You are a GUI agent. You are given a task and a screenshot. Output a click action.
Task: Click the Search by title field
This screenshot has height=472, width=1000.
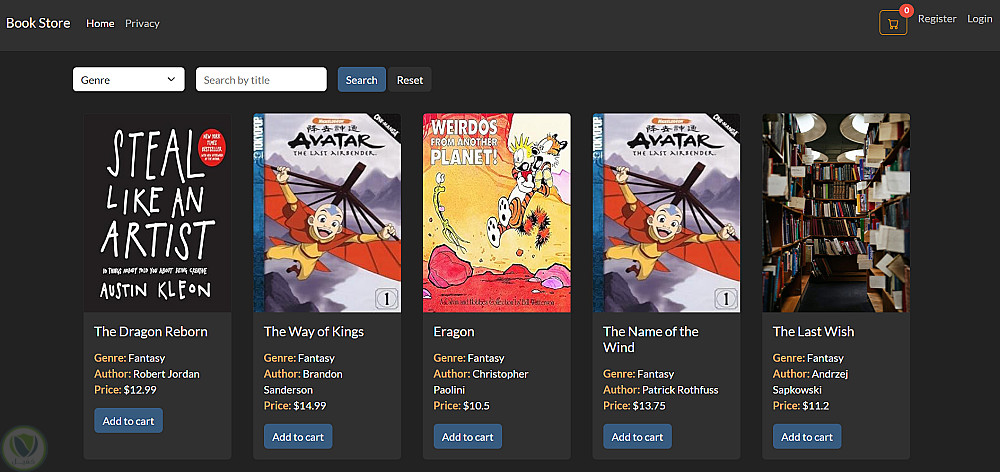[x=261, y=80]
